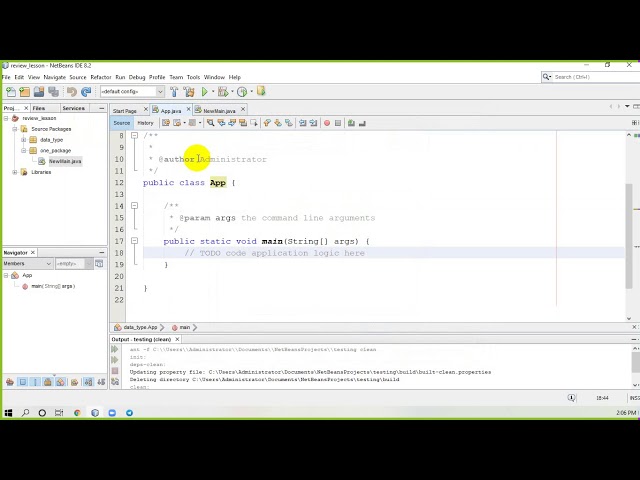
Task: Click the Start Macro Recording red circle icon
Action: click(x=327, y=123)
